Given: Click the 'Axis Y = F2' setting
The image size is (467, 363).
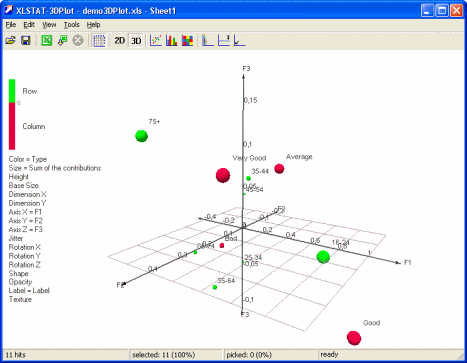Looking at the screenshot, I should pyautogui.click(x=26, y=221).
